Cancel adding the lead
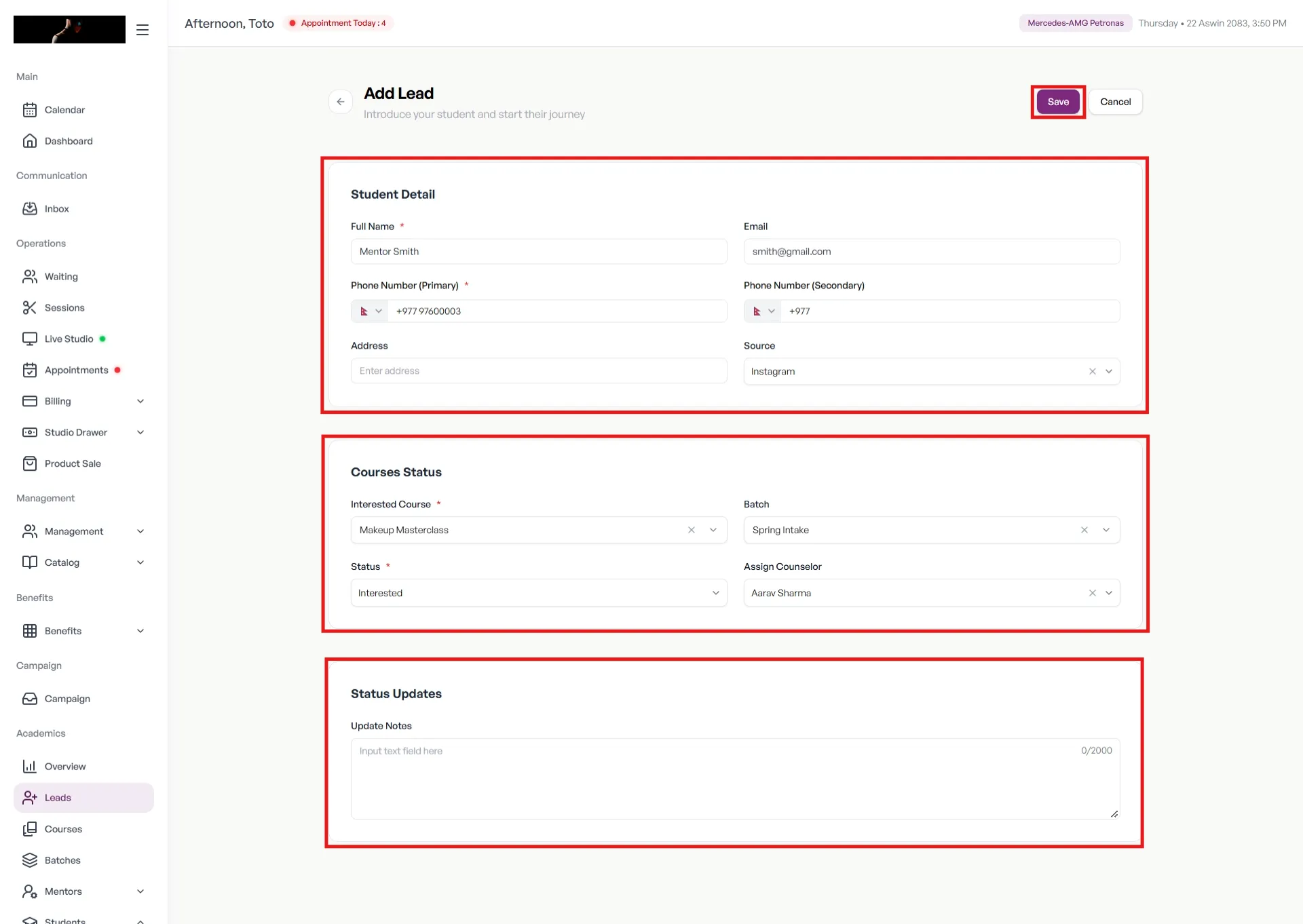1303x924 pixels. coord(1116,102)
